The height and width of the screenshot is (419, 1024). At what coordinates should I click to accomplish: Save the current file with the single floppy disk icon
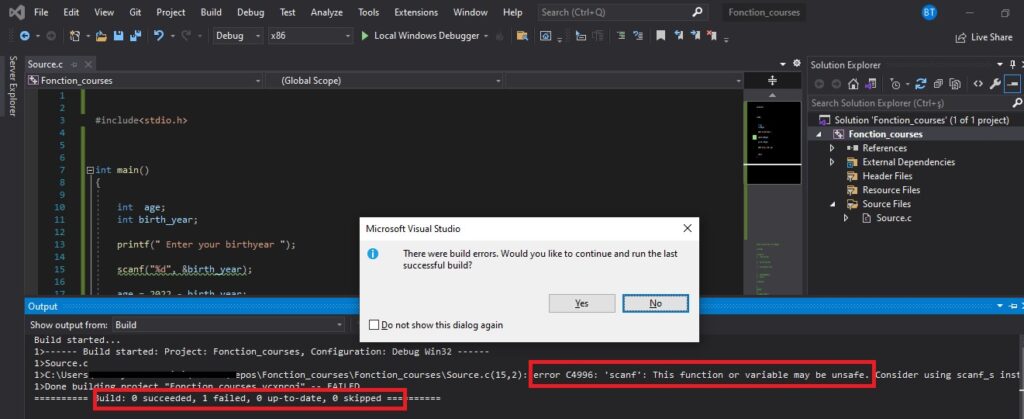pos(118,36)
